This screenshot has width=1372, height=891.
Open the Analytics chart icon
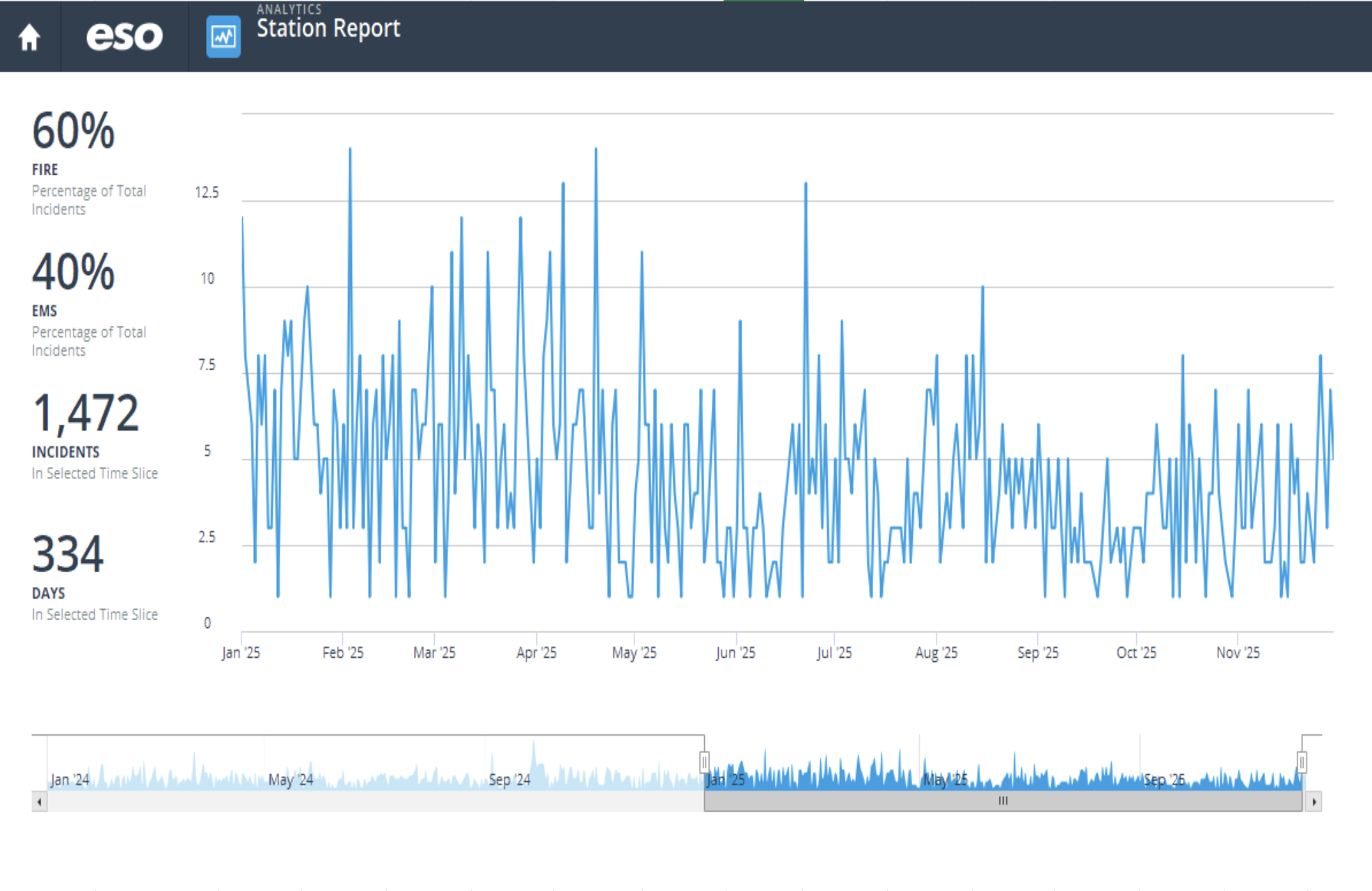click(223, 37)
